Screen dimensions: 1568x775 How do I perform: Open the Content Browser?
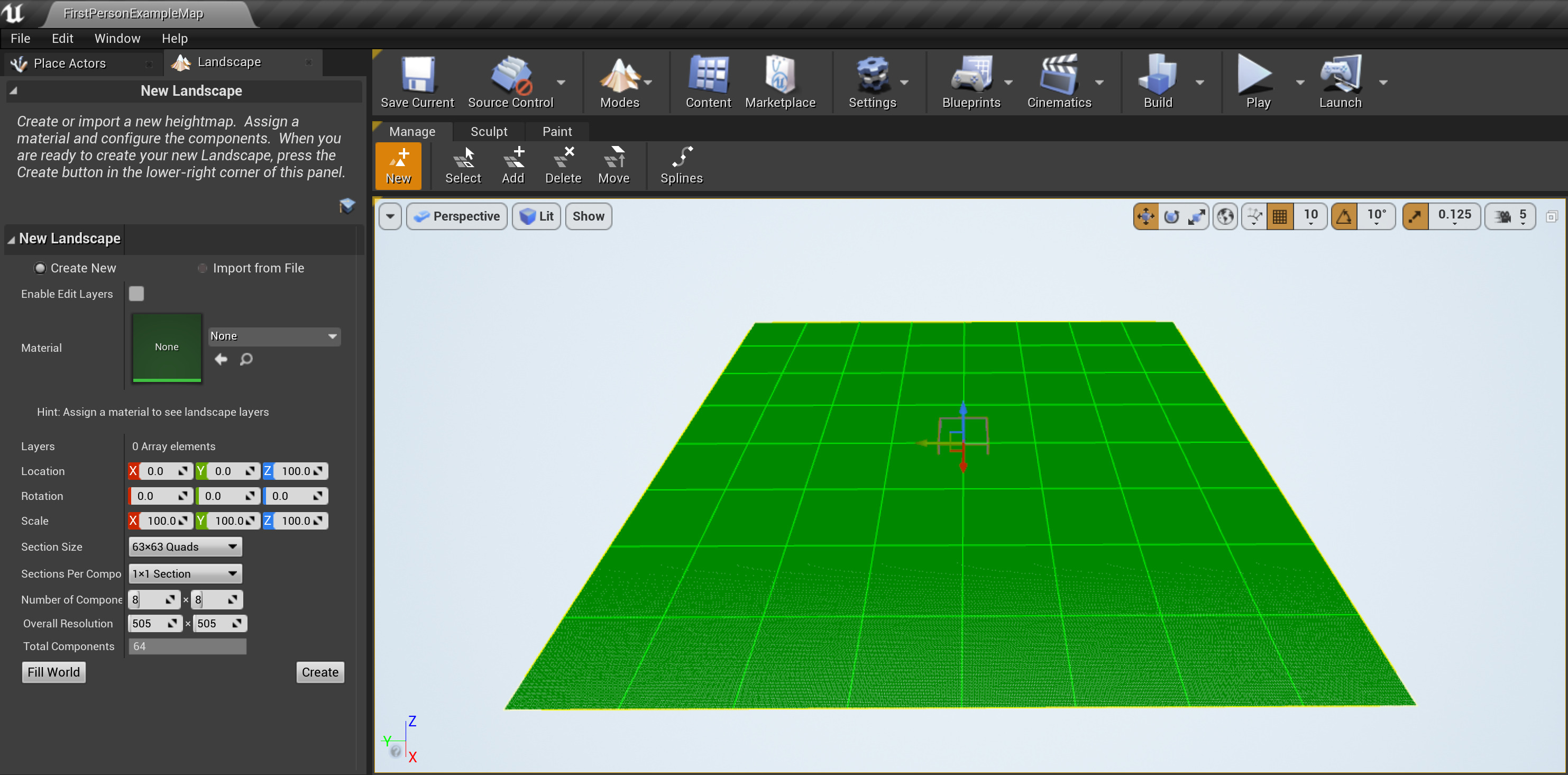click(708, 82)
